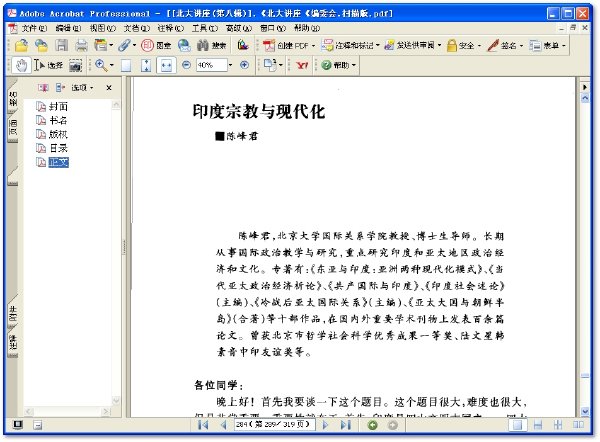Toggle Continuous page layout in status bar
The height and width of the screenshot is (442, 600).
[x=538, y=425]
